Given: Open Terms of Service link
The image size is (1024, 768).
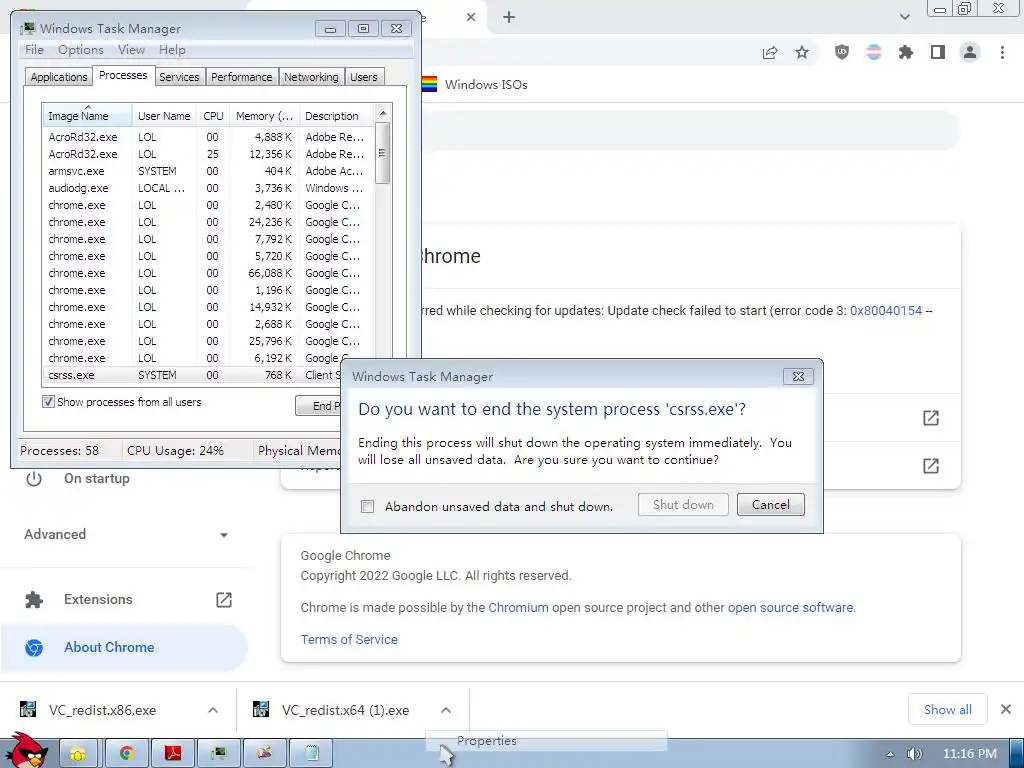Looking at the screenshot, I should [349, 639].
